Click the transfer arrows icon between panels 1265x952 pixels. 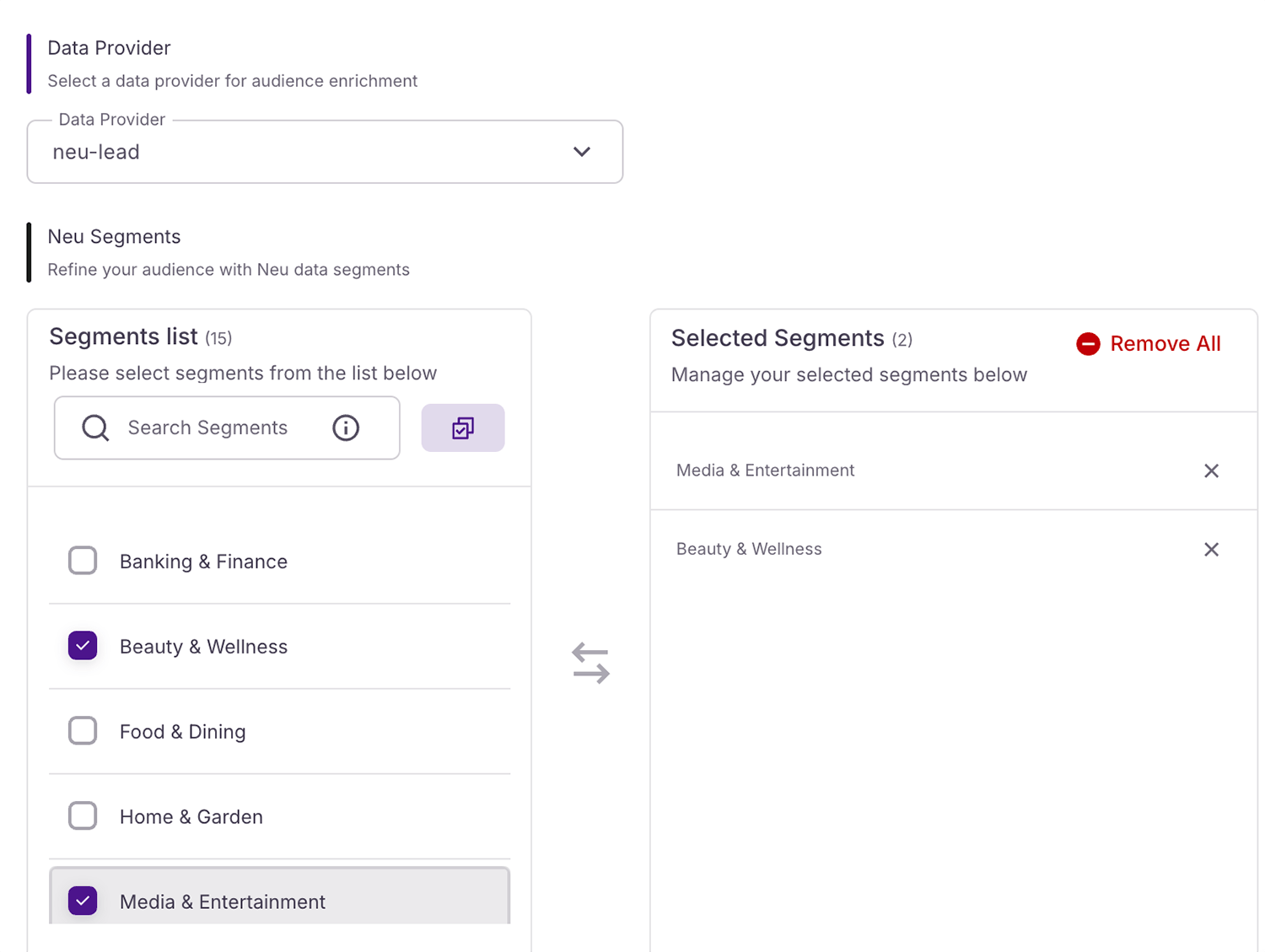click(590, 662)
